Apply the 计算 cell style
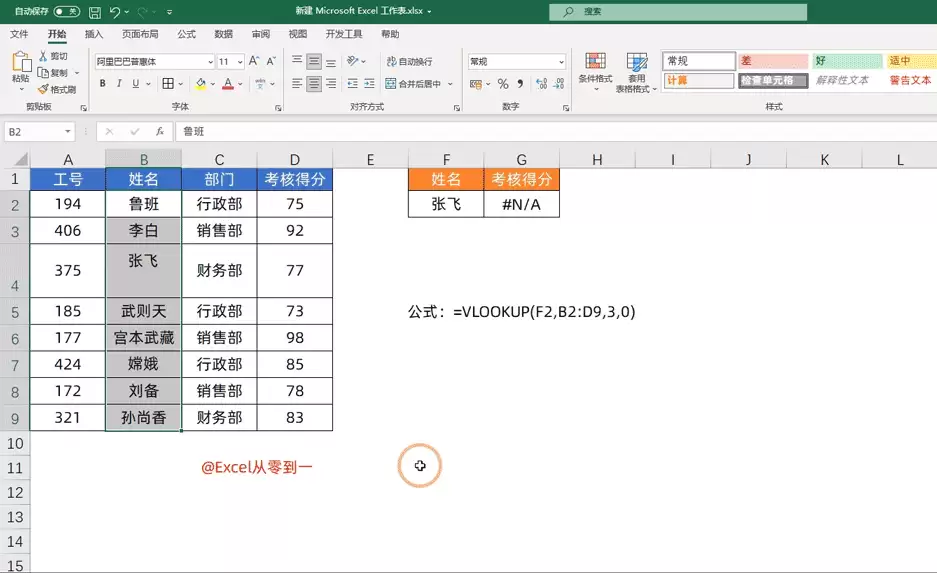Screen dimensions: 937x573 pyautogui.click(x=698, y=80)
